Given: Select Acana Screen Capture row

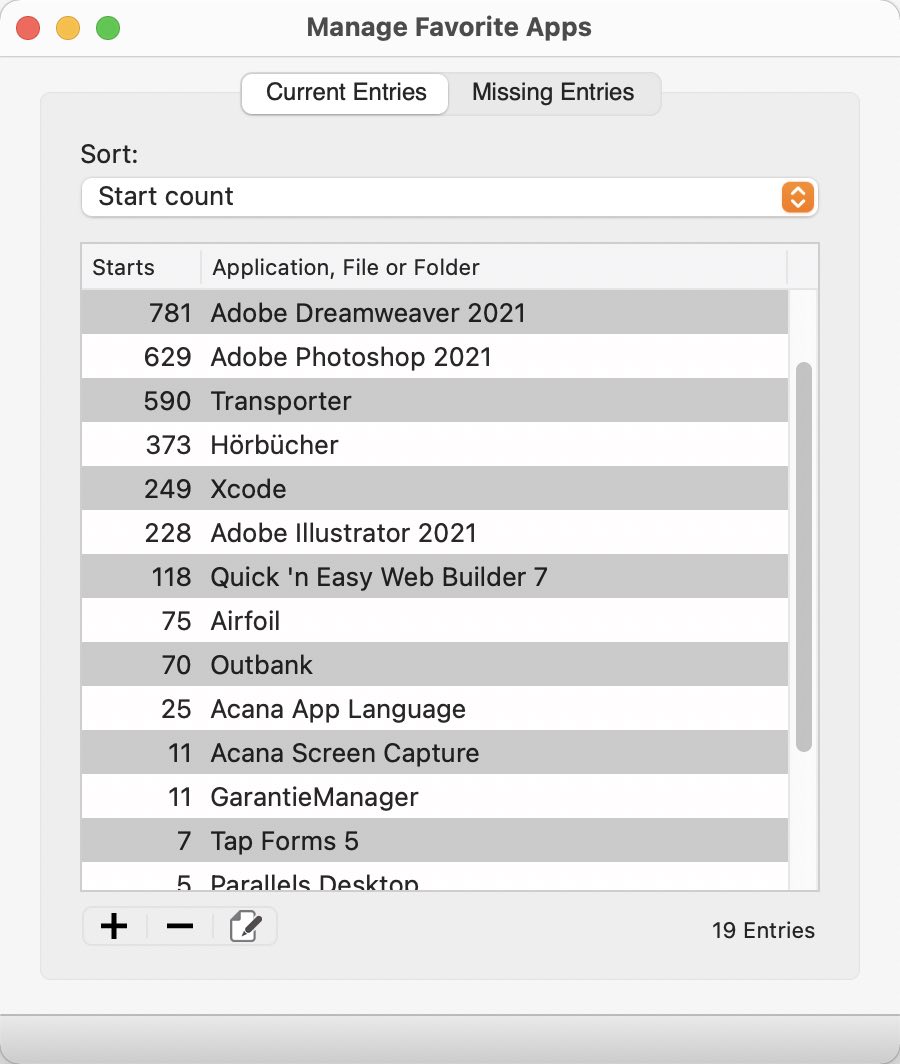Looking at the screenshot, I should click(x=434, y=753).
